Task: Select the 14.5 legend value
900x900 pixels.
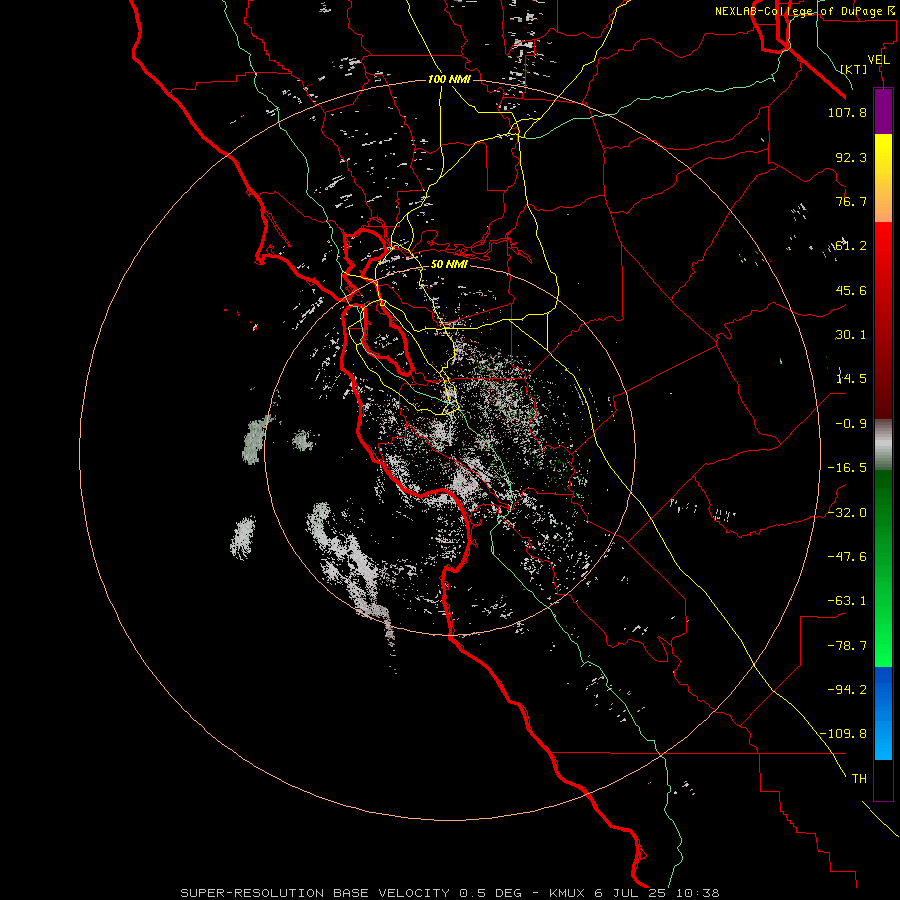Action: (851, 379)
